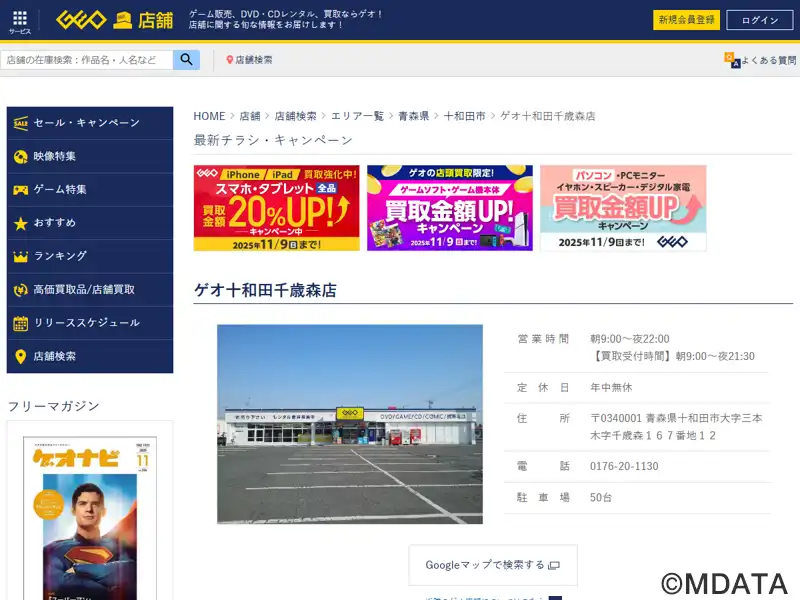Select おすすめ in the sidebar menu
Image resolution: width=800 pixels, height=600 pixels.
point(55,223)
